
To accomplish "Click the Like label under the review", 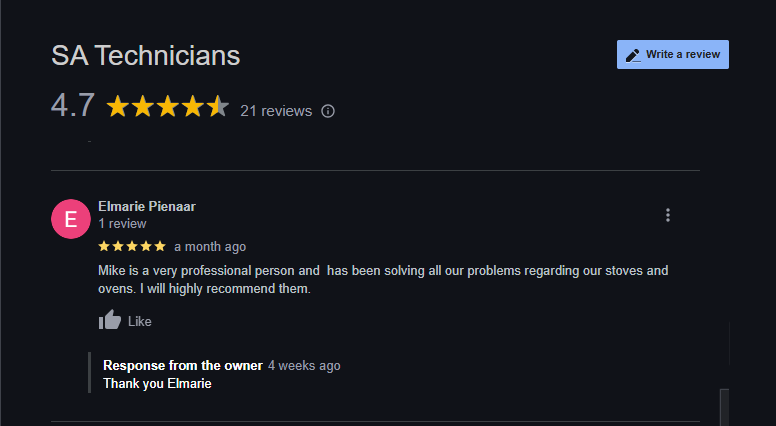I will pyautogui.click(x=140, y=322).
